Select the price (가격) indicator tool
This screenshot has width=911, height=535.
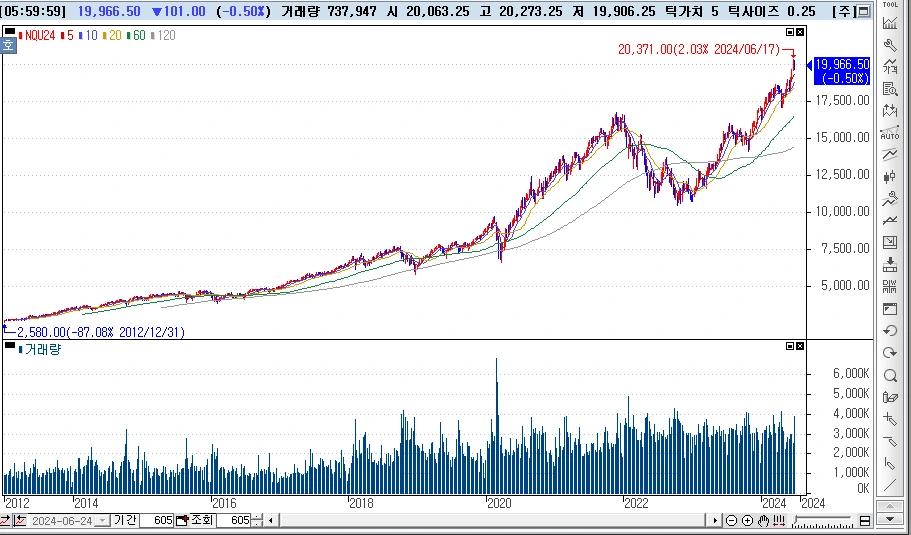[x=890, y=67]
